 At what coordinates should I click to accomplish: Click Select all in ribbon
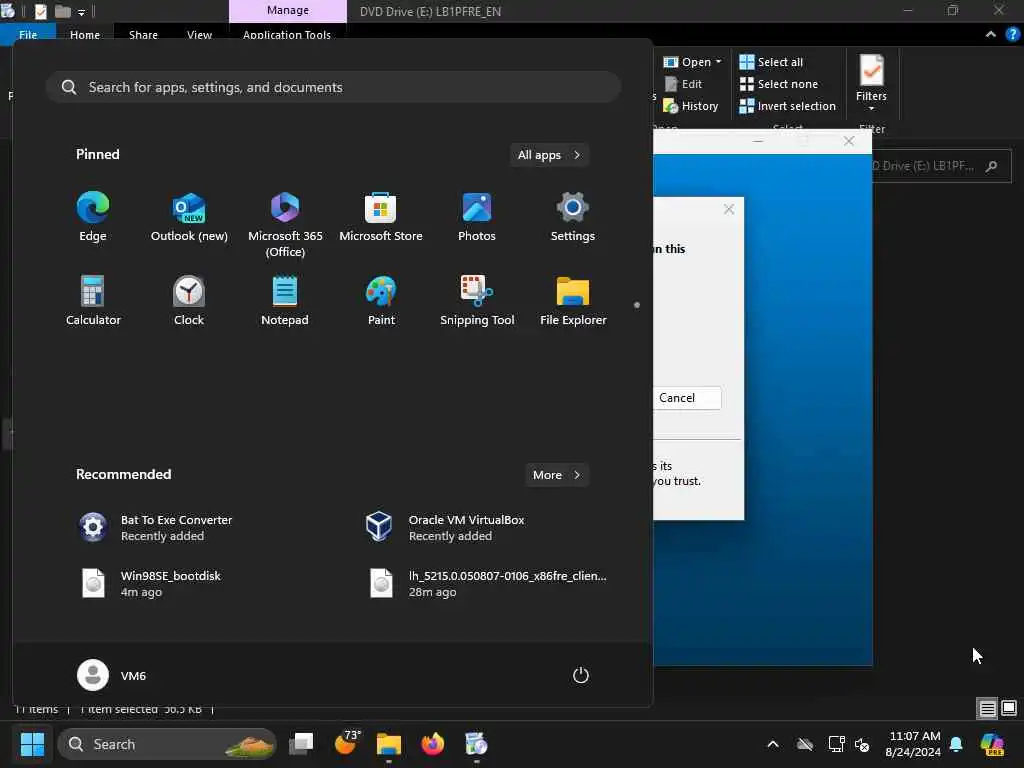pos(771,62)
